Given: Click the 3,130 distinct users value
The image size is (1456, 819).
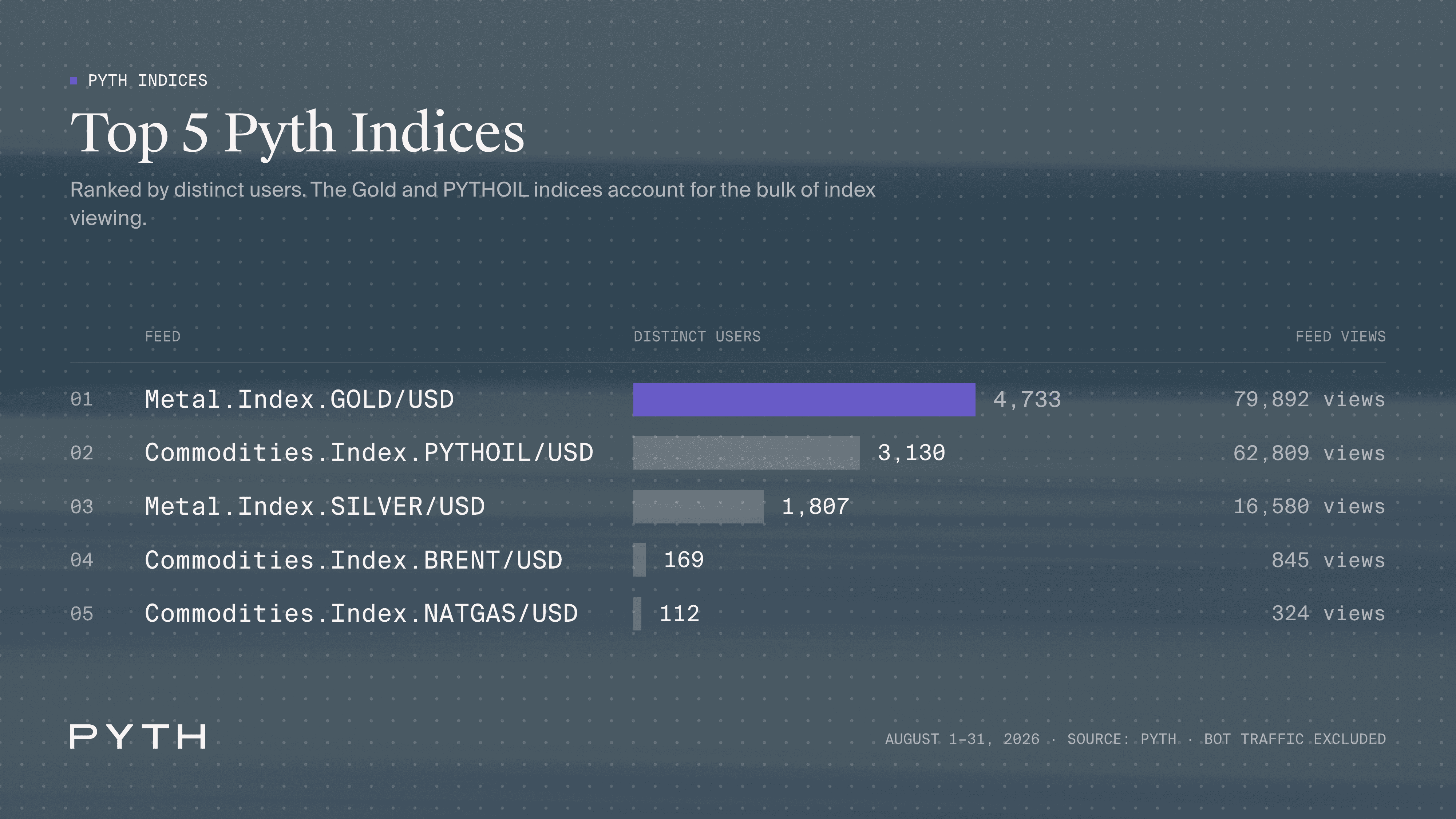Looking at the screenshot, I should pos(911,453).
